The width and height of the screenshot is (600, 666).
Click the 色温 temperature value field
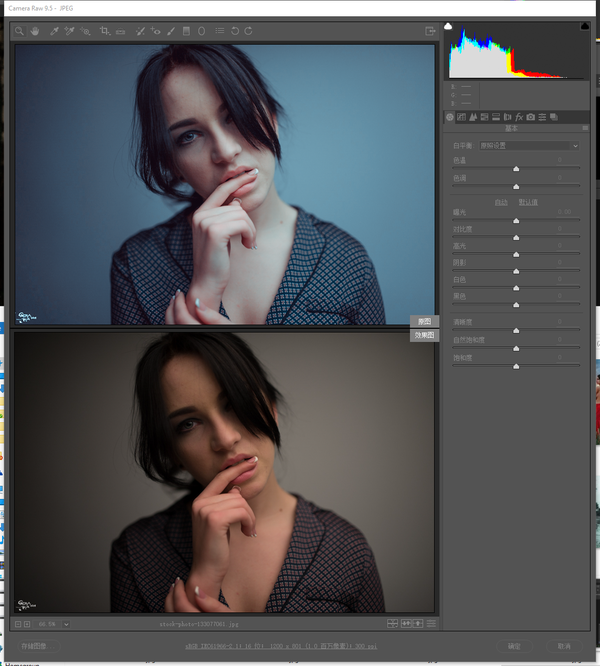tap(564, 160)
